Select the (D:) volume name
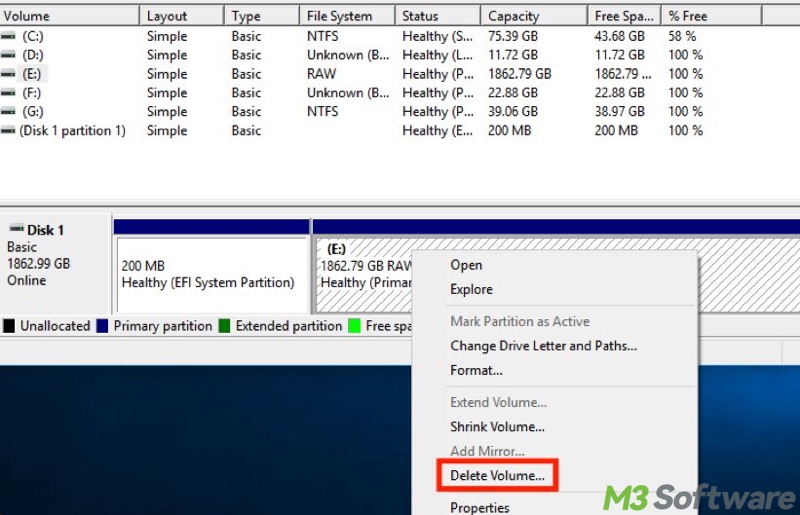Image resolution: width=800 pixels, height=515 pixels. coord(33,55)
